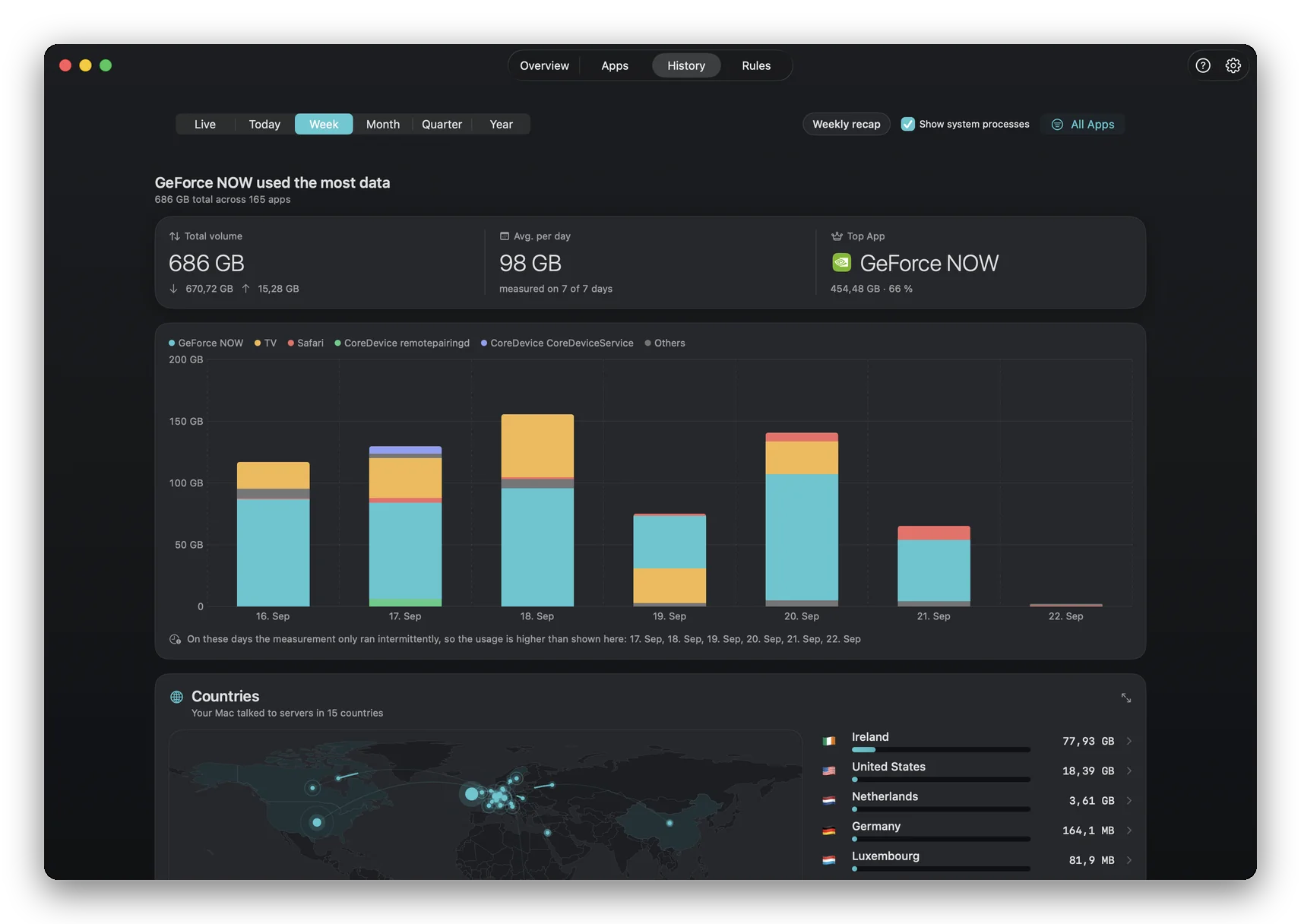The width and height of the screenshot is (1301, 924).
Task: Expand the Countries panel with arrows icon
Action: [x=1126, y=698]
